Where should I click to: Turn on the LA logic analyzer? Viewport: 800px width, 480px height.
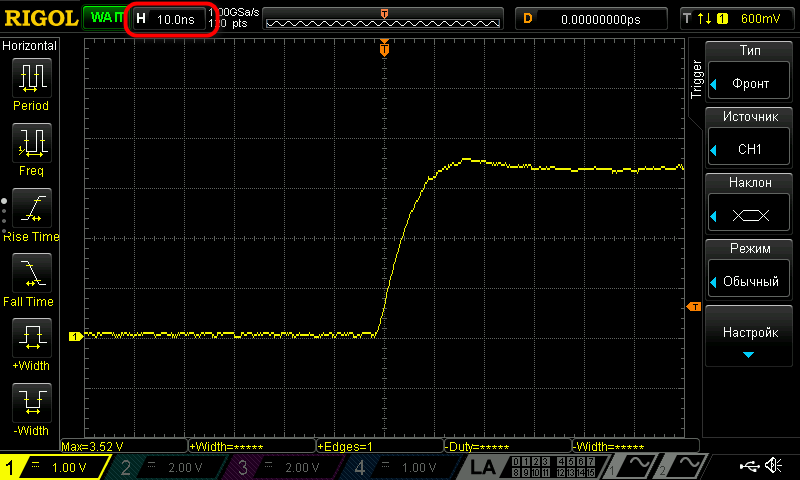point(483,467)
